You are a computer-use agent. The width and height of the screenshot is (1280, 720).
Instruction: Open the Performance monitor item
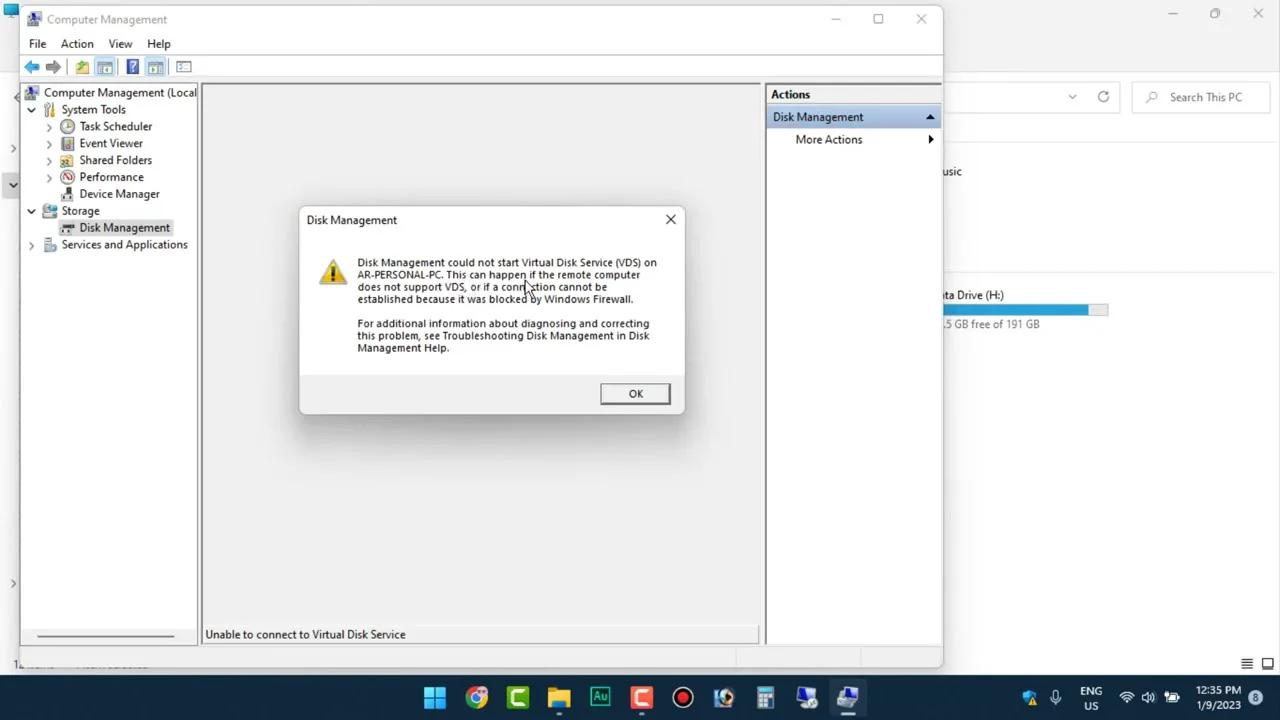click(x=111, y=177)
